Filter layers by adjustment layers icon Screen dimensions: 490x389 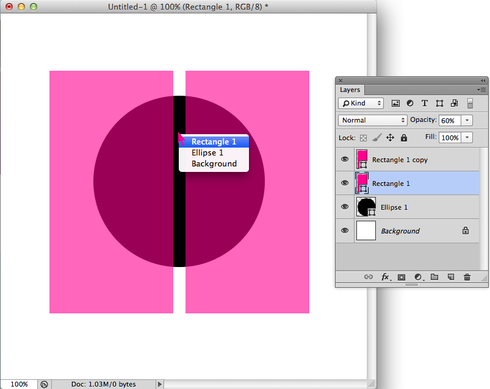[x=410, y=103]
